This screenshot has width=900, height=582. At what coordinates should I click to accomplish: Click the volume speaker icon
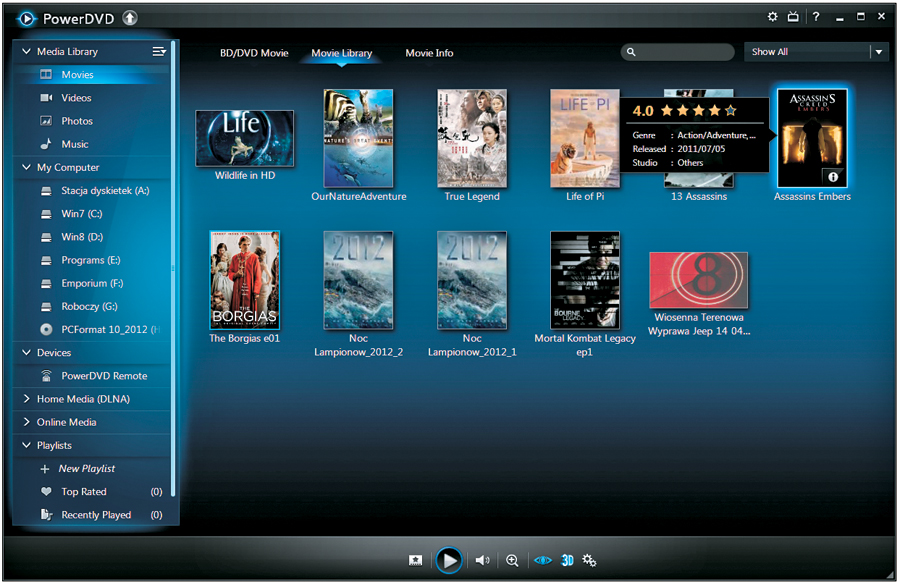[481, 560]
